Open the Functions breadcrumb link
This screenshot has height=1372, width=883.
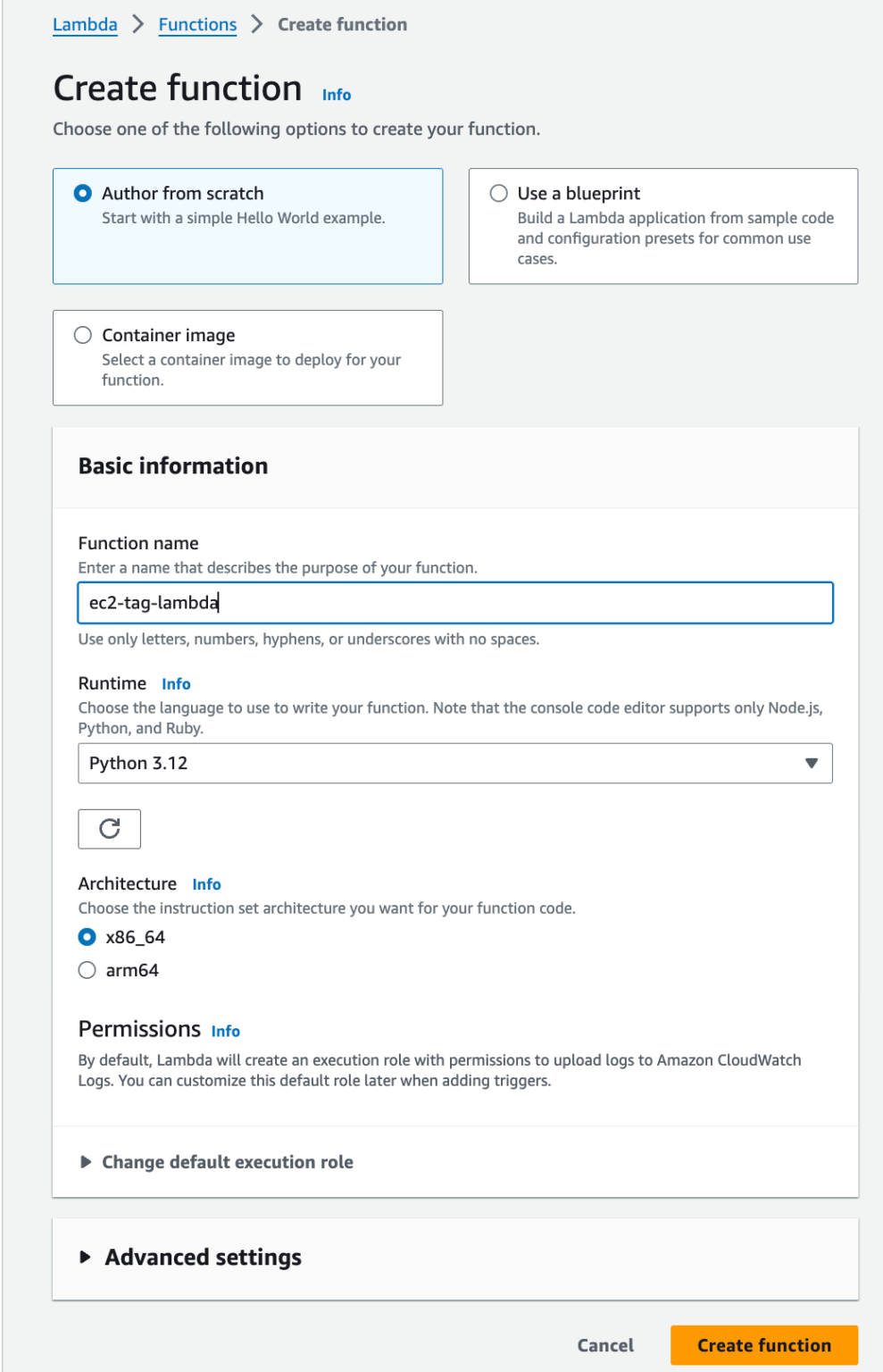pos(196,24)
